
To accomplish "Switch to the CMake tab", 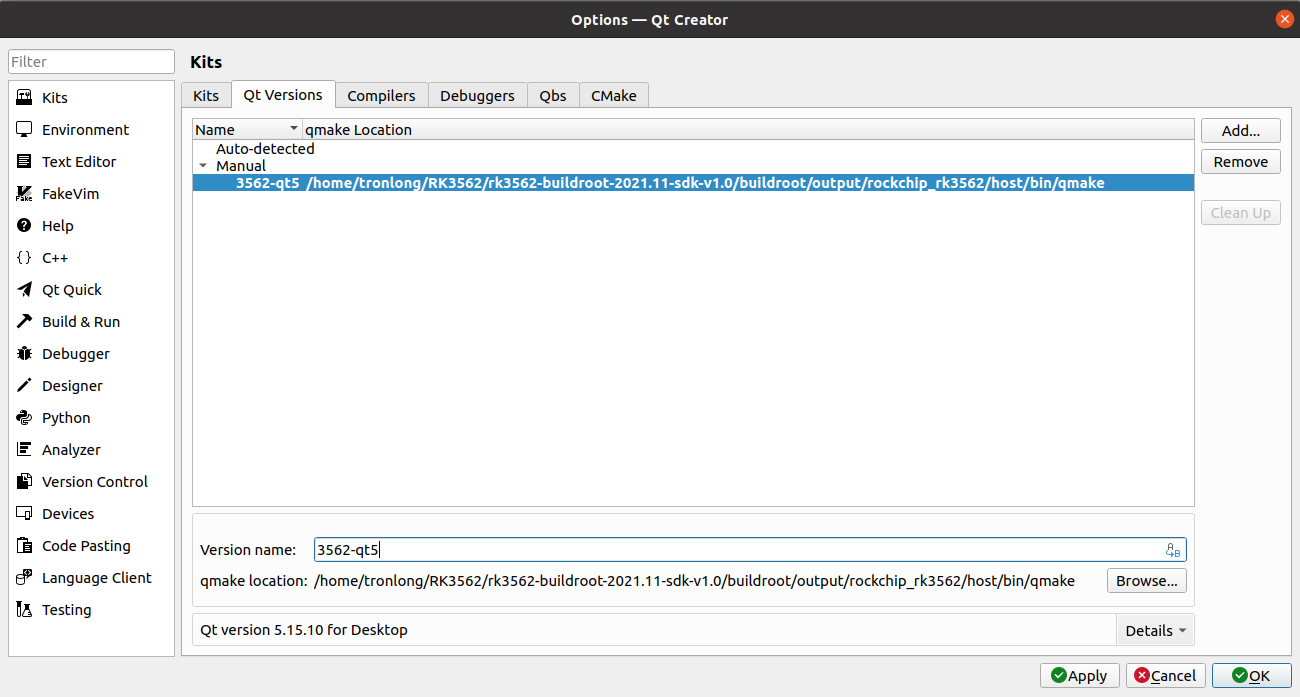I will point(614,96).
